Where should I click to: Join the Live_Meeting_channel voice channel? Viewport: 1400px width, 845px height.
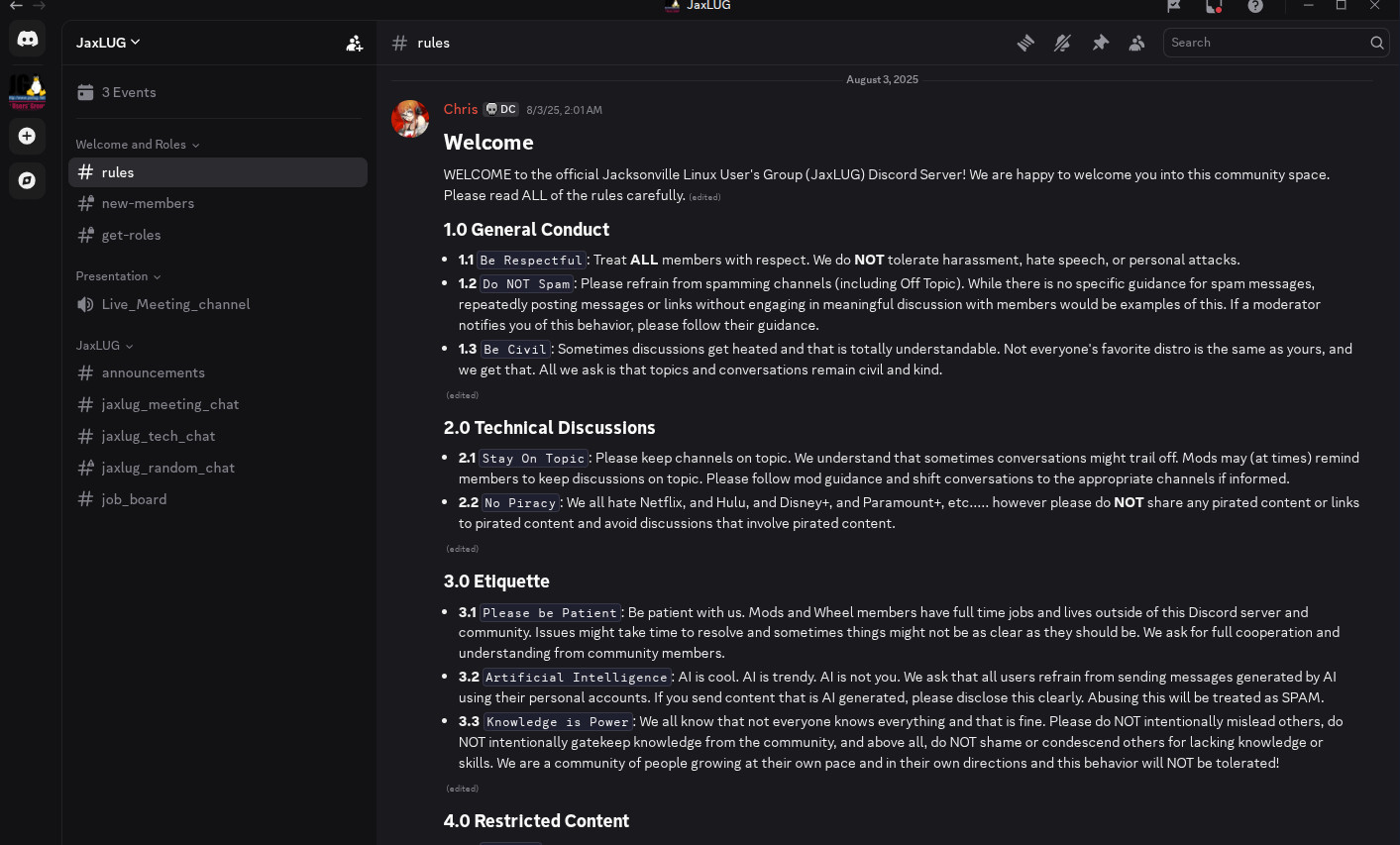click(x=175, y=304)
